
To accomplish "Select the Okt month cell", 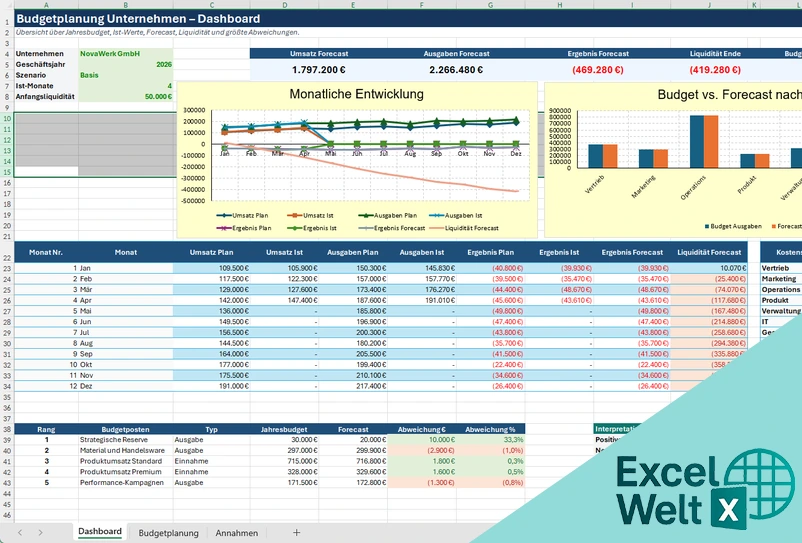I will 126,365.
